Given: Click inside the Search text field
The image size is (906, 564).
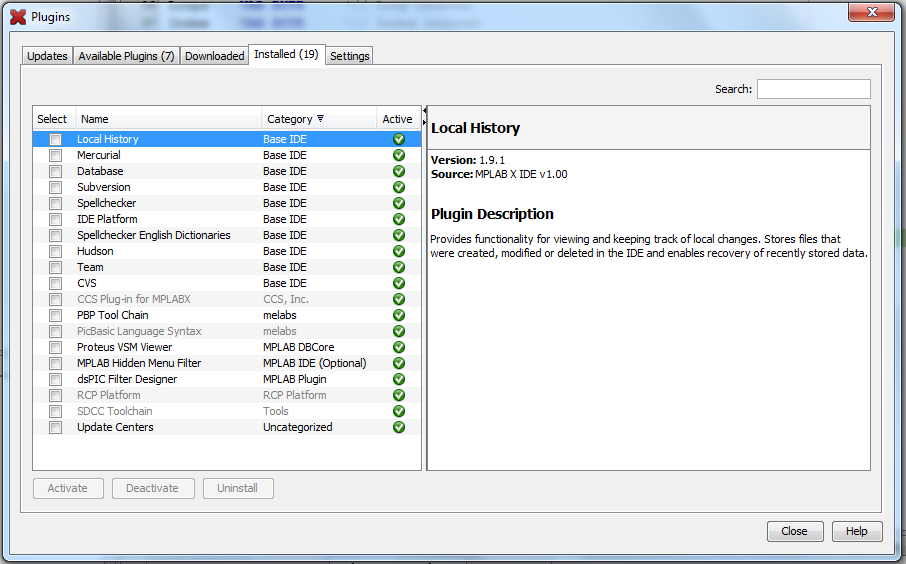Looking at the screenshot, I should pyautogui.click(x=813, y=89).
